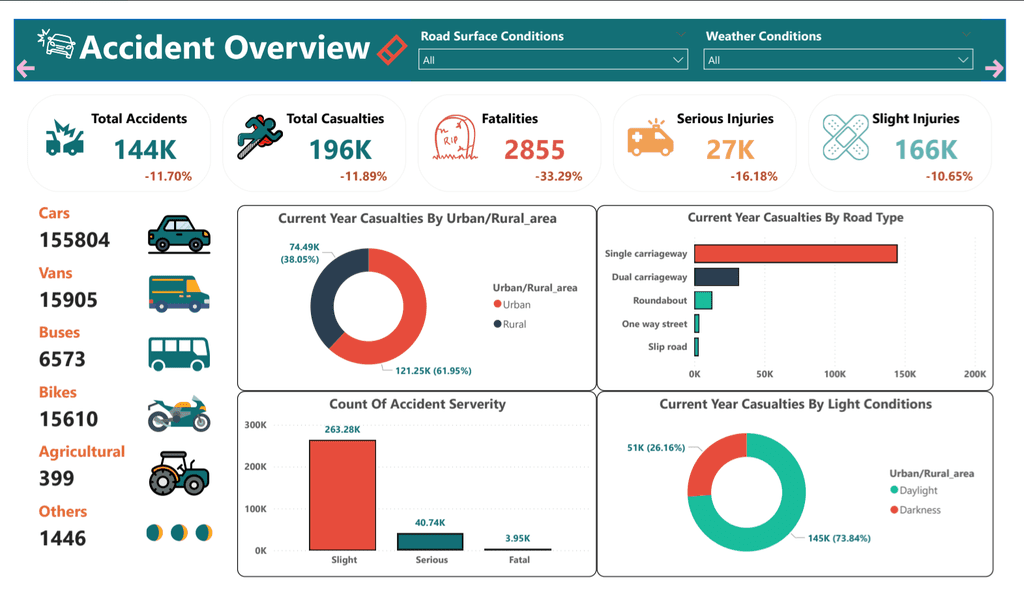The height and width of the screenshot is (592, 1024).
Task: Click the pink left arrow navigation icon
Action: [25, 69]
